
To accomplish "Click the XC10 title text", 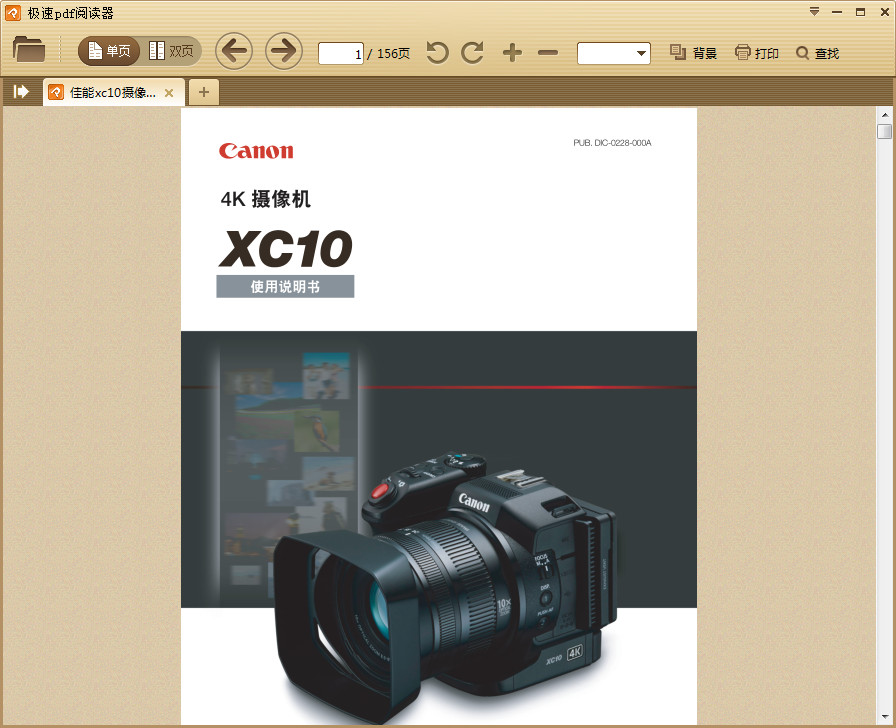I will [x=286, y=249].
